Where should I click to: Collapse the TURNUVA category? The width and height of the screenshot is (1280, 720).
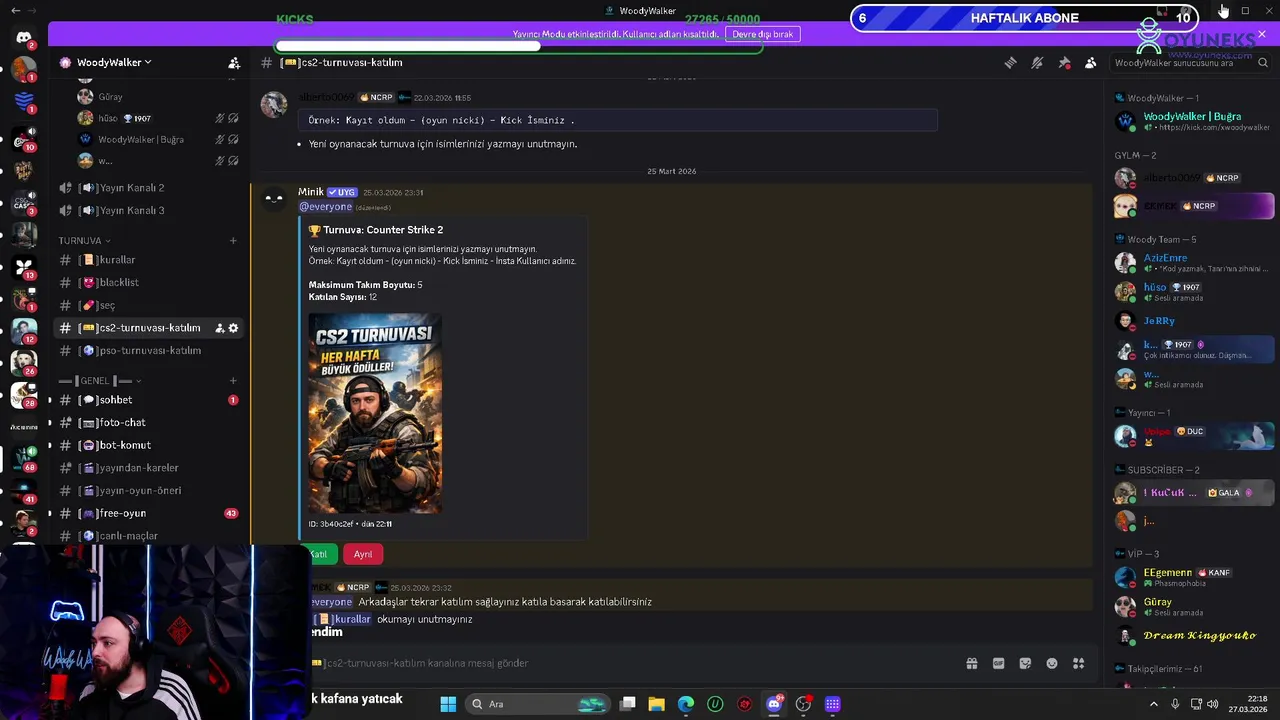(84, 241)
